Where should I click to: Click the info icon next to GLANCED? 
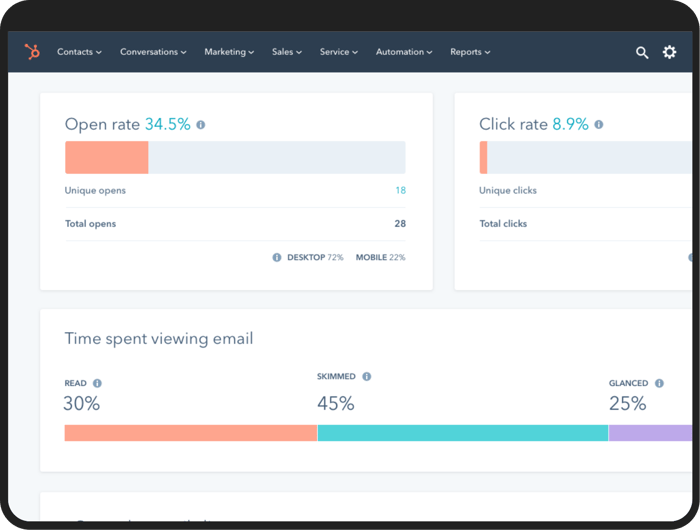(x=658, y=383)
